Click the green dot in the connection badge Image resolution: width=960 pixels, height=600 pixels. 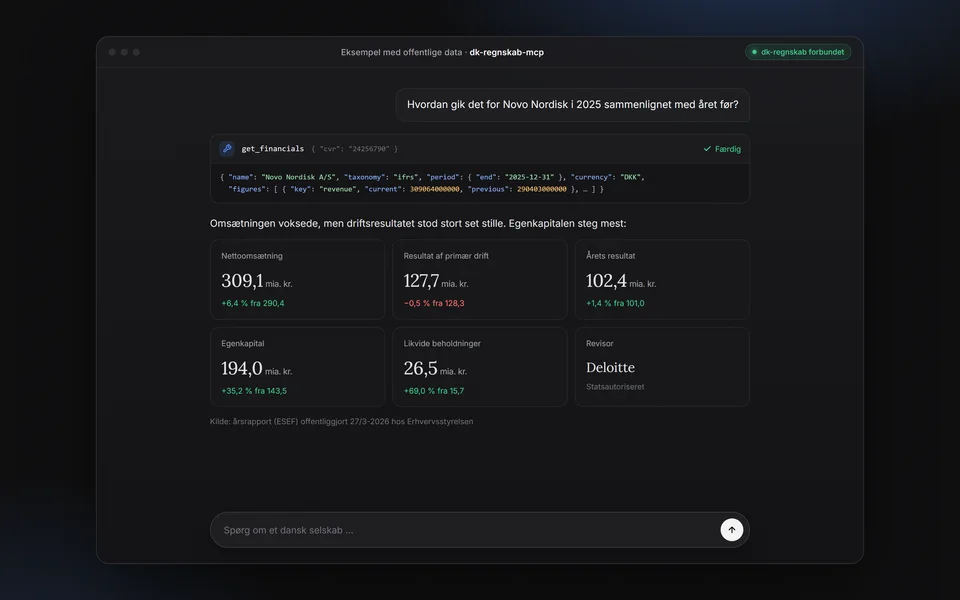pyautogui.click(x=754, y=52)
